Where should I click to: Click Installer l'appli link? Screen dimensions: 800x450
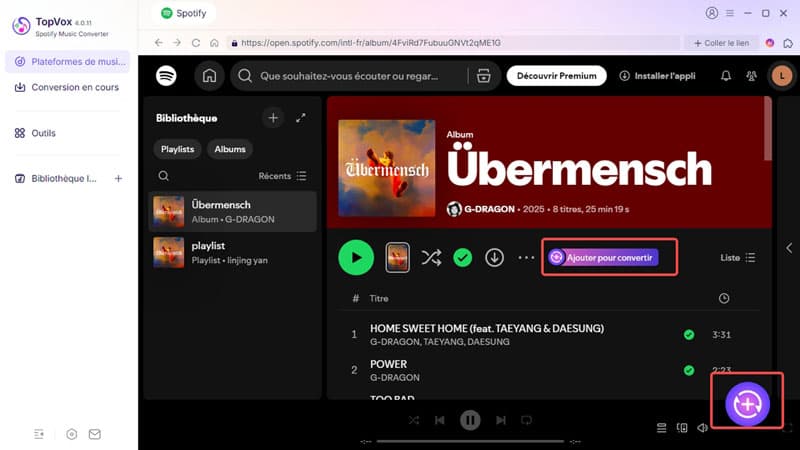[657, 76]
